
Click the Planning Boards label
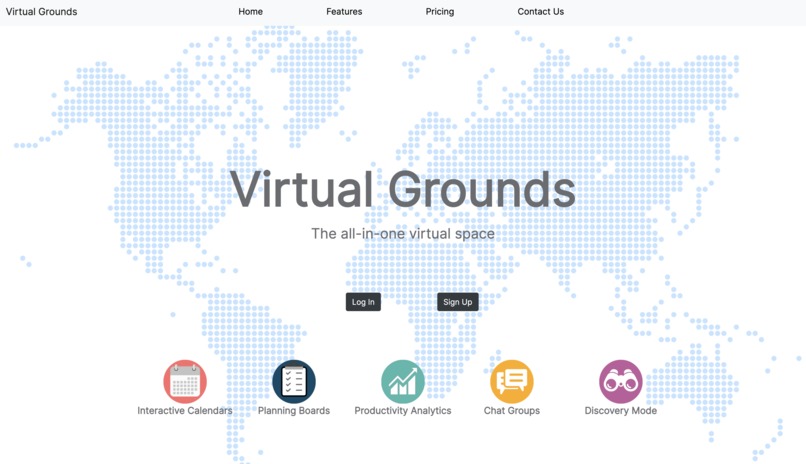click(294, 411)
